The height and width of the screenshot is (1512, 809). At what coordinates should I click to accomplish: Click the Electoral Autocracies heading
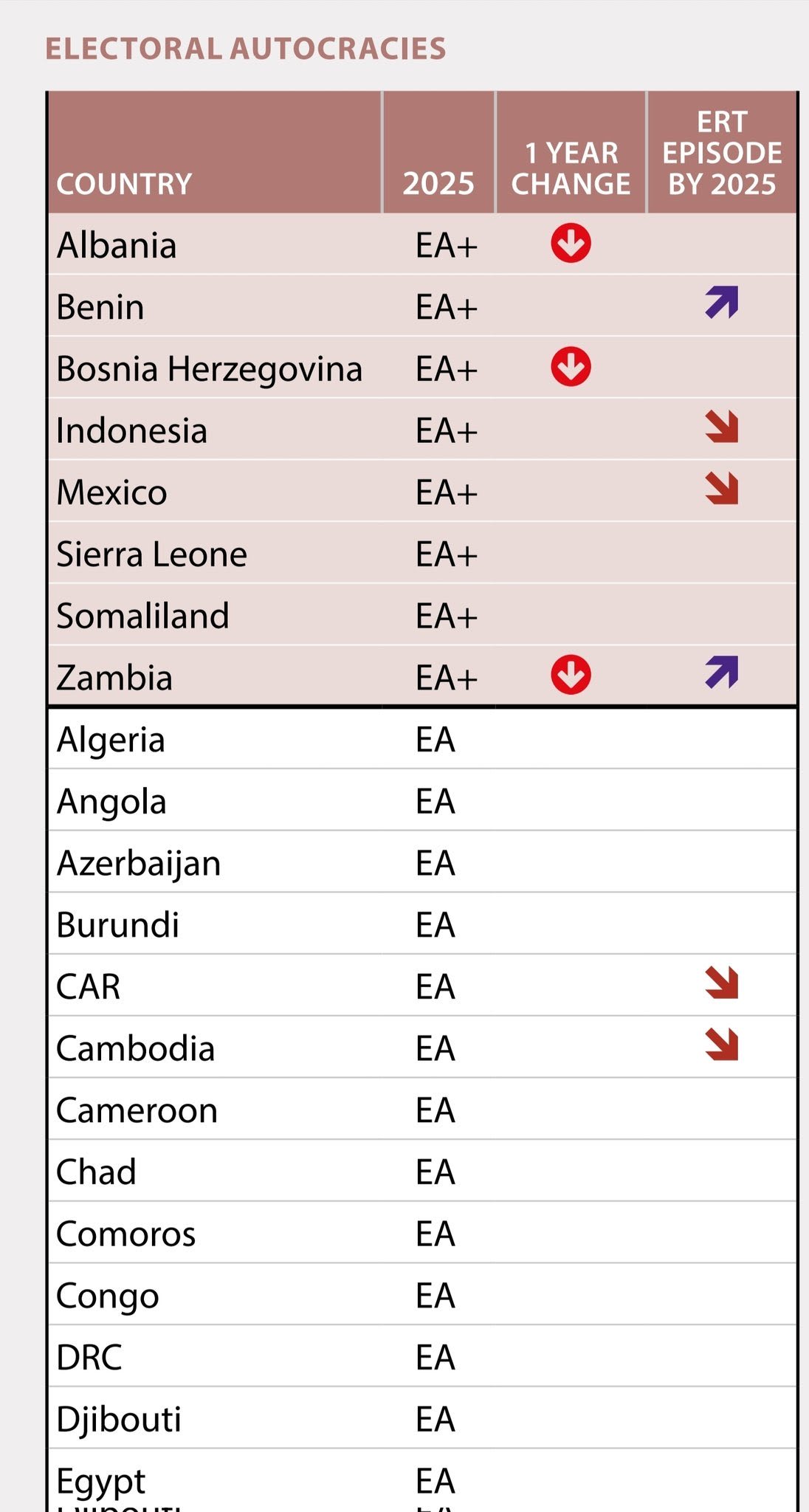(246, 49)
